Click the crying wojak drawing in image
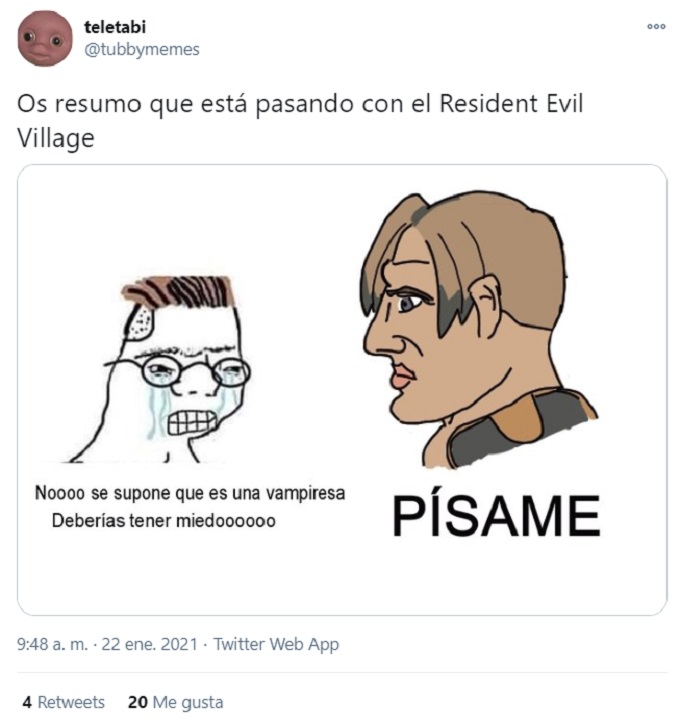This screenshot has height=727, width=680. point(165,370)
